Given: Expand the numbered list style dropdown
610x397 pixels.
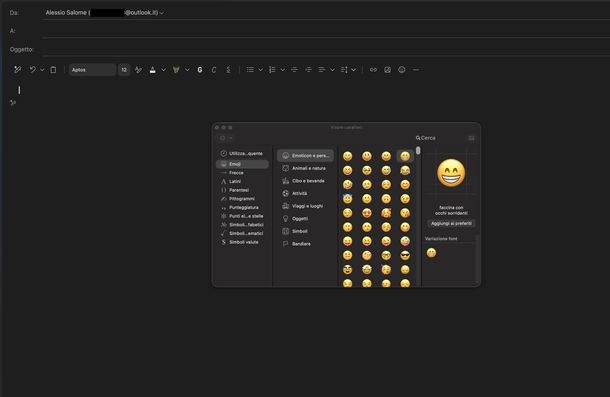Looking at the screenshot, I should coord(282,70).
